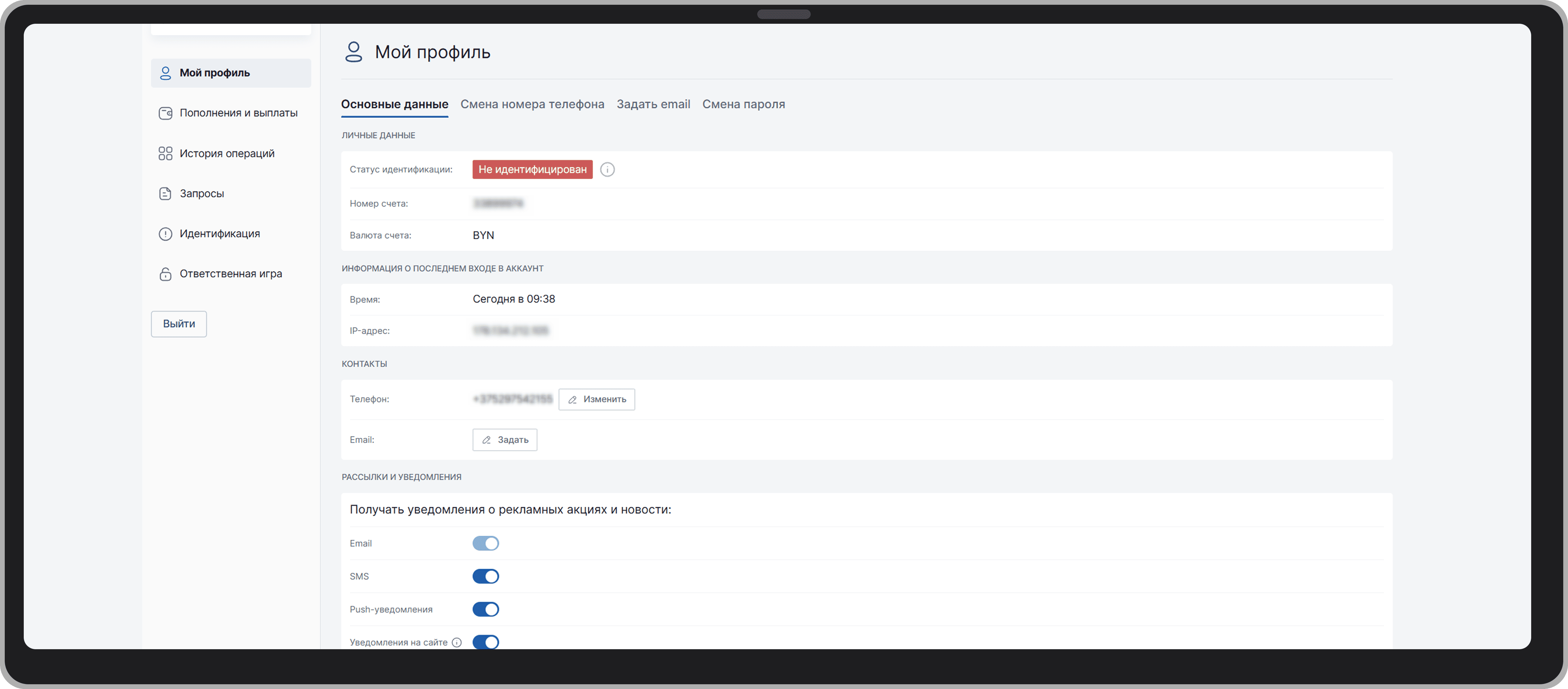Toggle Email notifications switch
Image resolution: width=1568 pixels, height=689 pixels.
point(485,543)
